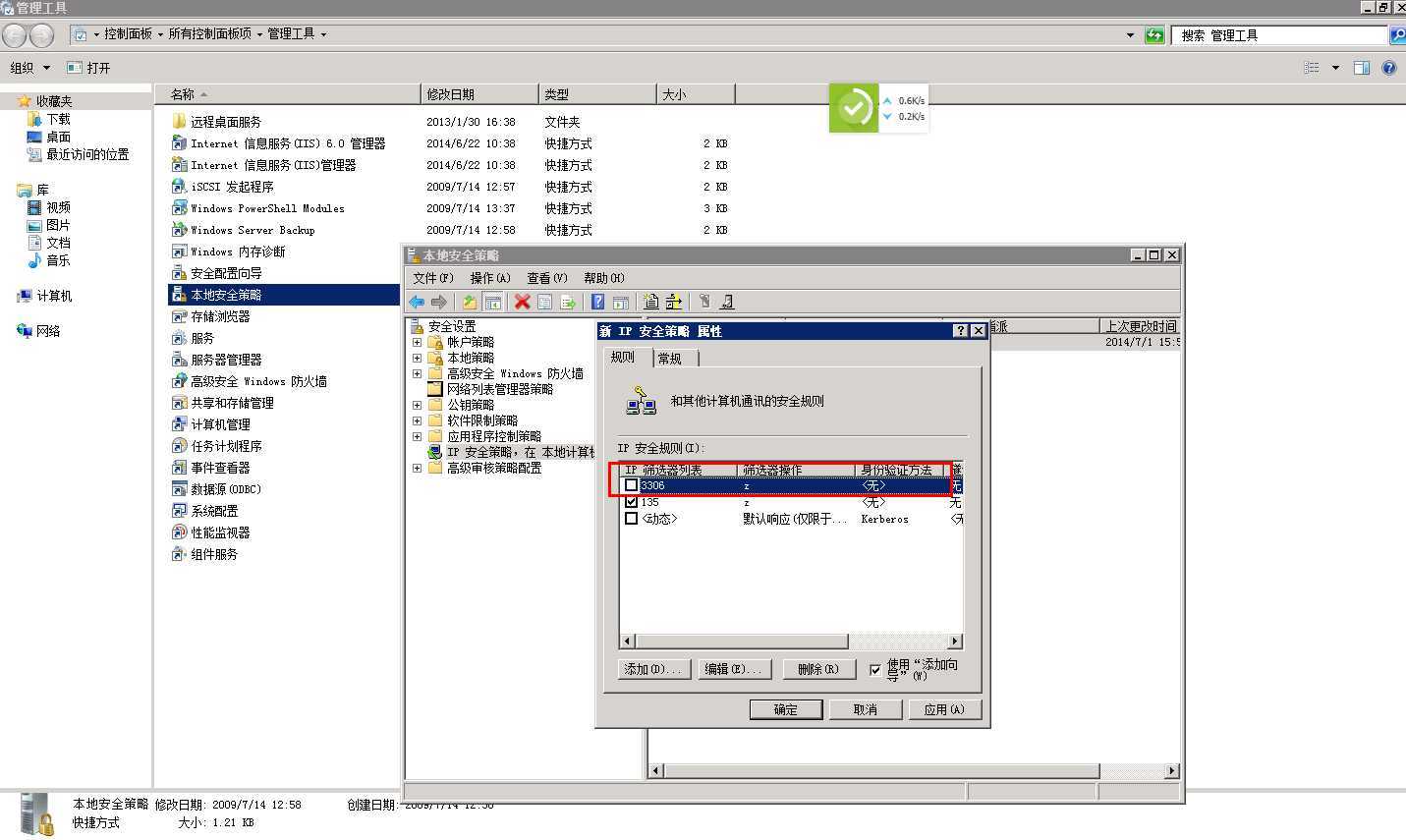Toggle the show/hide console tree icon
Image resolution: width=1406 pixels, height=840 pixels.
(493, 302)
